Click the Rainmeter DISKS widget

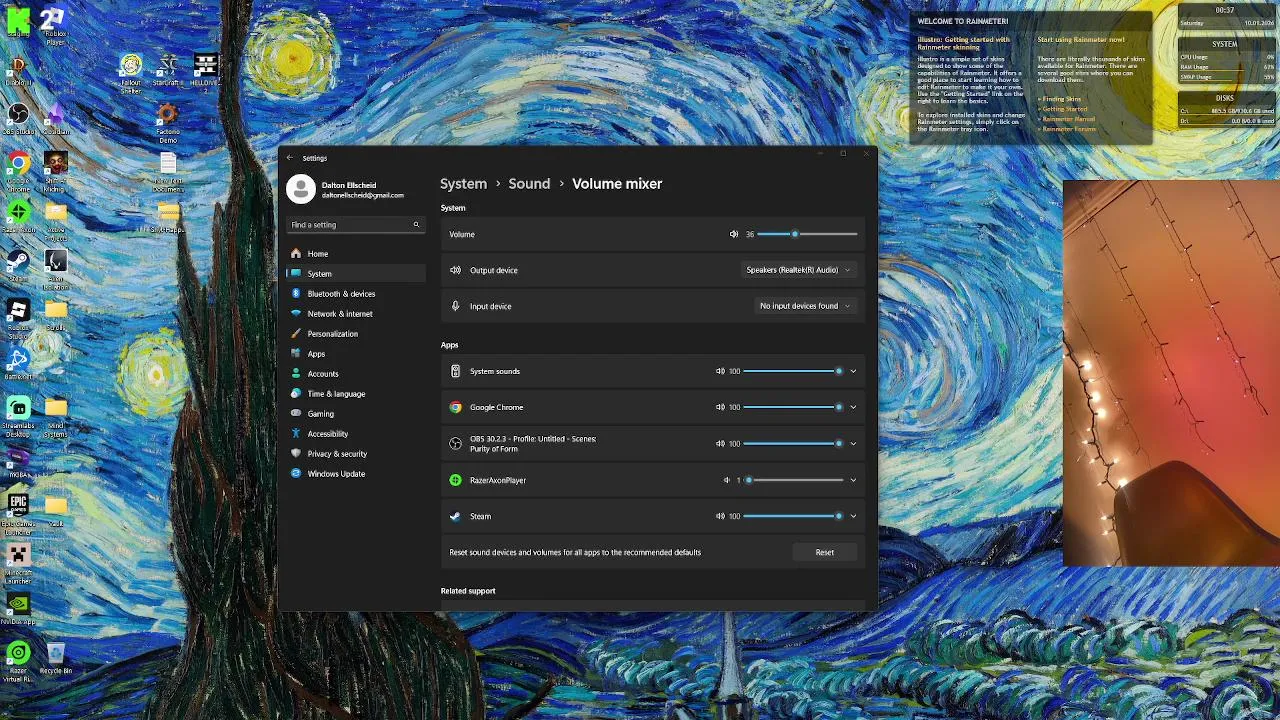click(1226, 110)
